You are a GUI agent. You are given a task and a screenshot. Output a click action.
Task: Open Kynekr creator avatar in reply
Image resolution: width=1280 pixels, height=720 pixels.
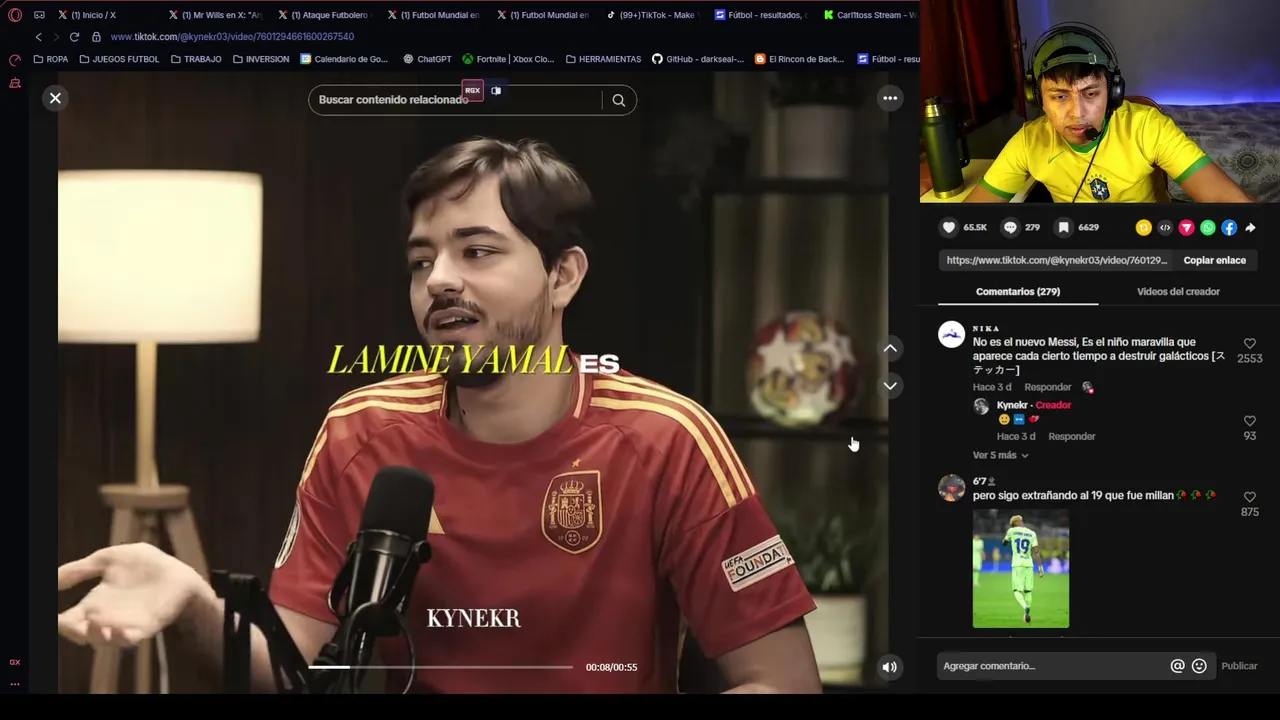[x=981, y=406]
